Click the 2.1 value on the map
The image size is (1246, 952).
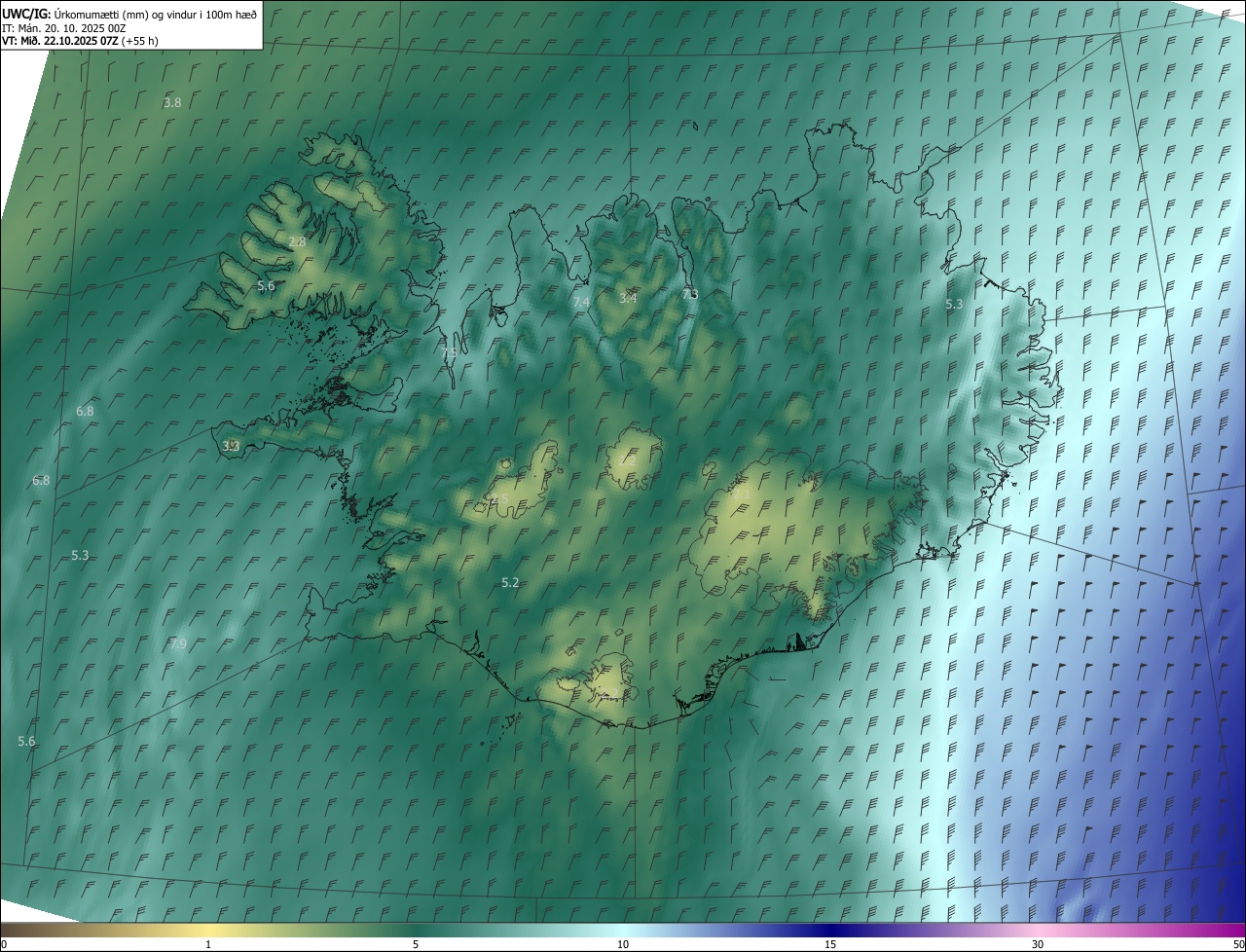[742, 494]
